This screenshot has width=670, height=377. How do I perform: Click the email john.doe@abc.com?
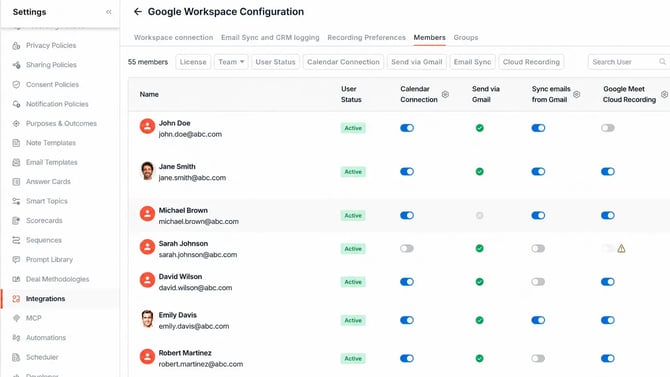[190, 134]
